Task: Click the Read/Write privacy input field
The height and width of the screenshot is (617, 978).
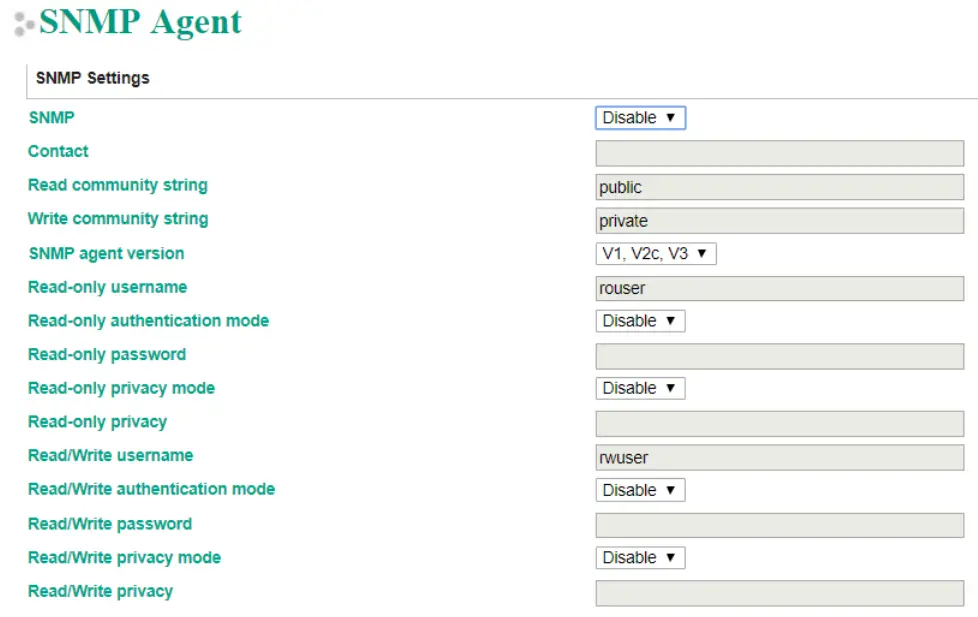Action: pyautogui.click(x=779, y=593)
